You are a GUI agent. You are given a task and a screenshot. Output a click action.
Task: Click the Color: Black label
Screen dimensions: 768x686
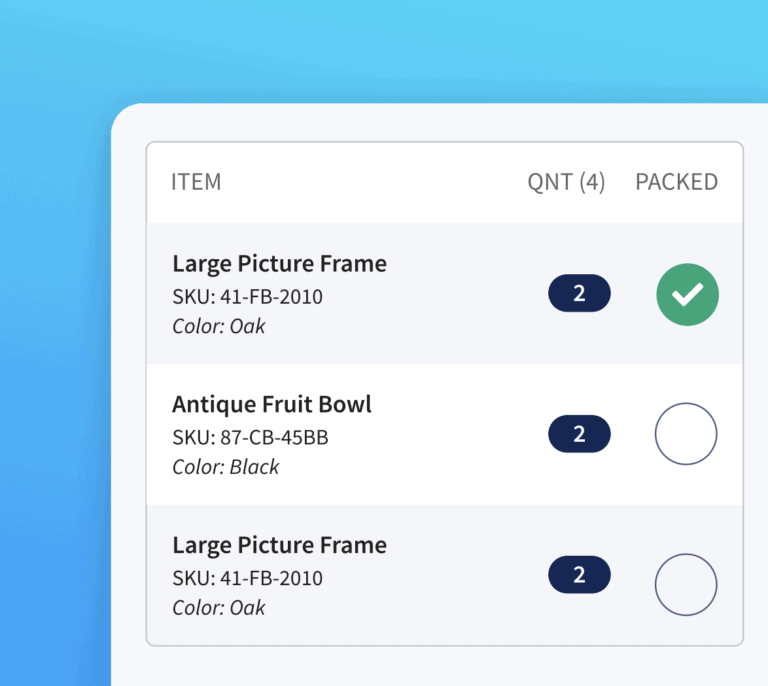(226, 467)
